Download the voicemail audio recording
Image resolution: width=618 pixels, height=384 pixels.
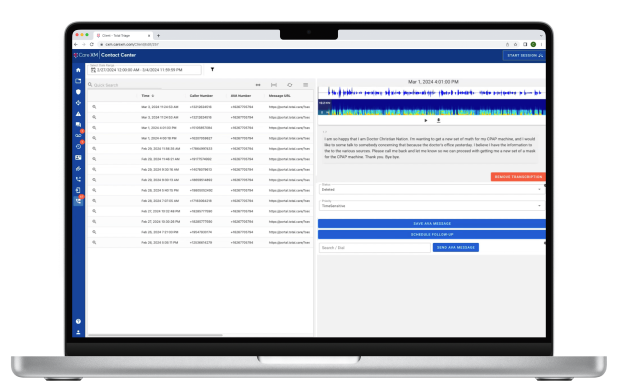[x=438, y=120]
